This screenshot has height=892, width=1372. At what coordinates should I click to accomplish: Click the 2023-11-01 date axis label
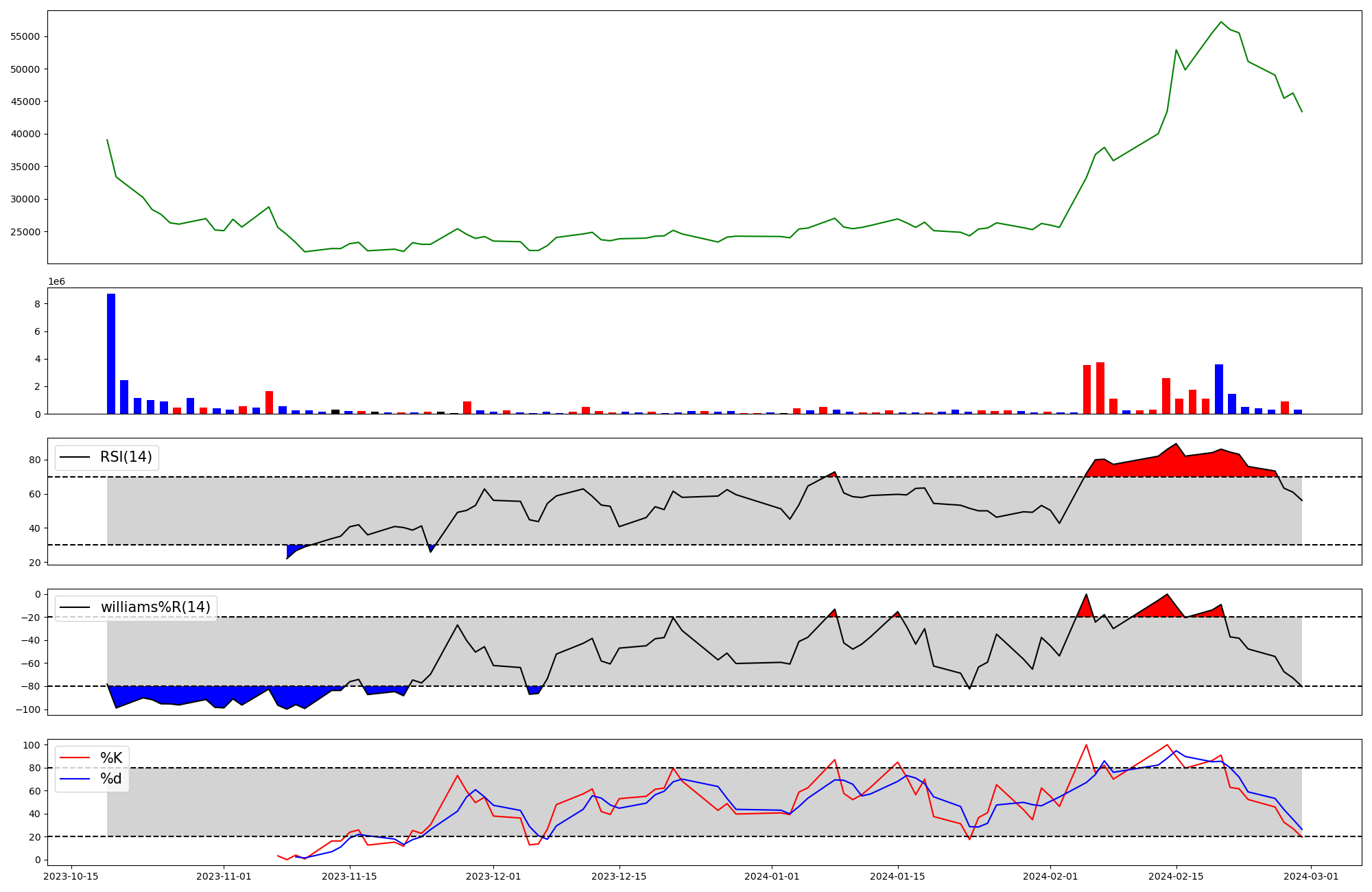224,876
